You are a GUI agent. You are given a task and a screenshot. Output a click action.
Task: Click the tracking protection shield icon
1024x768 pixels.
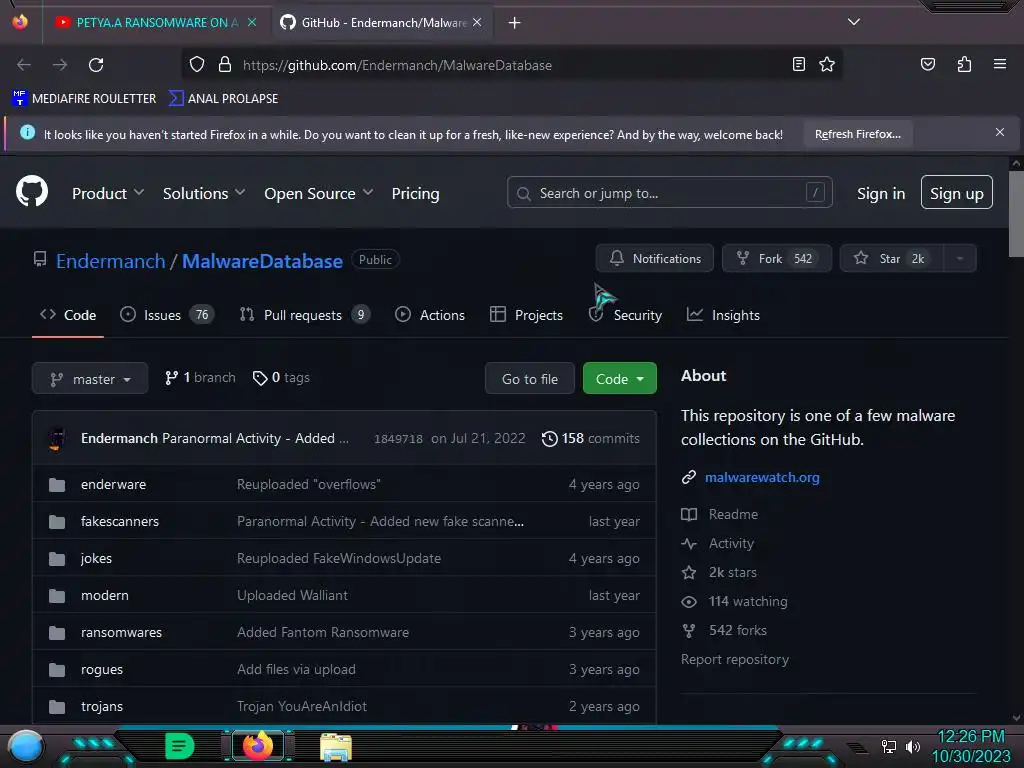pyautogui.click(x=197, y=65)
